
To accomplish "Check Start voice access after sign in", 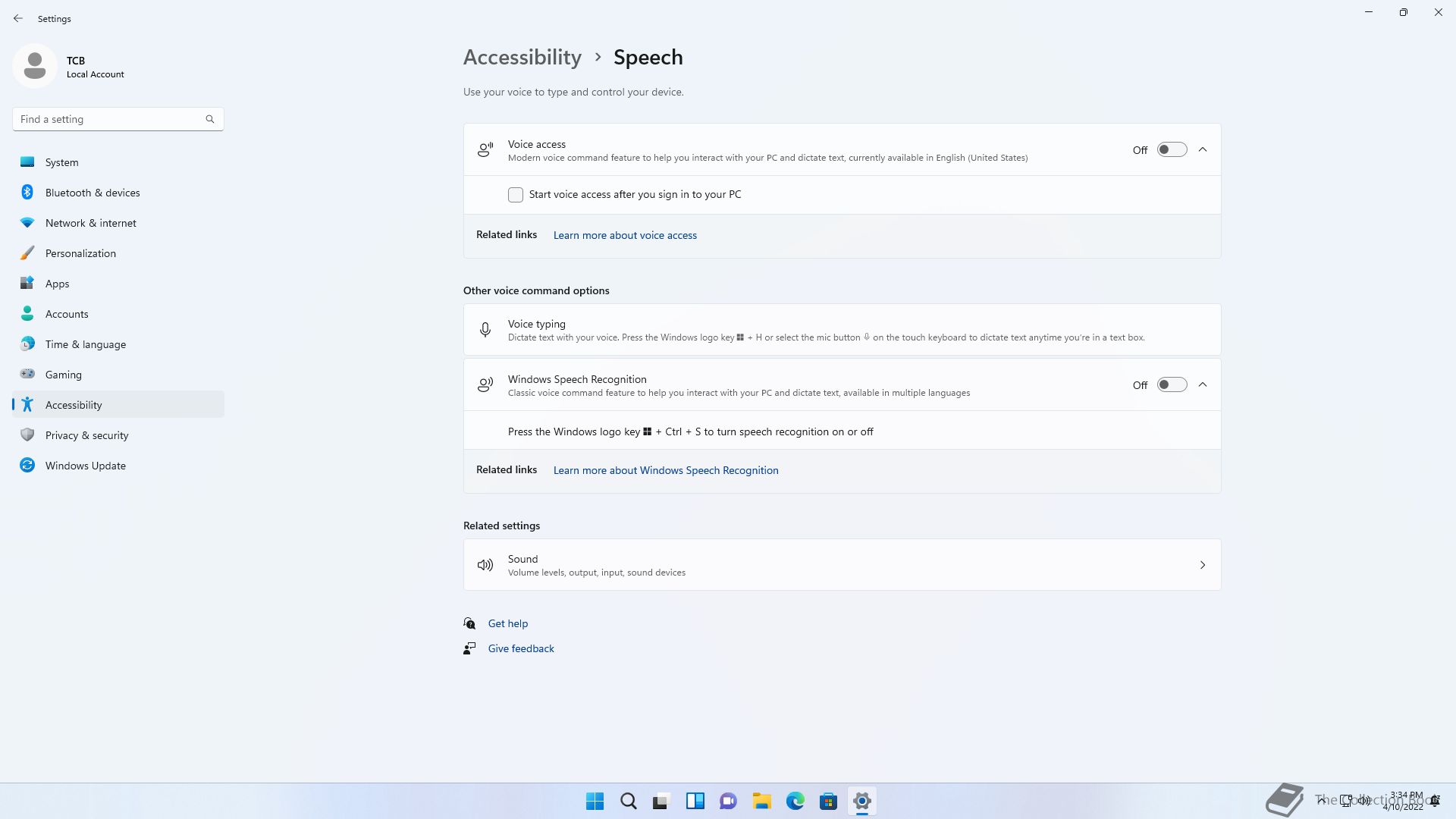I will tap(516, 195).
